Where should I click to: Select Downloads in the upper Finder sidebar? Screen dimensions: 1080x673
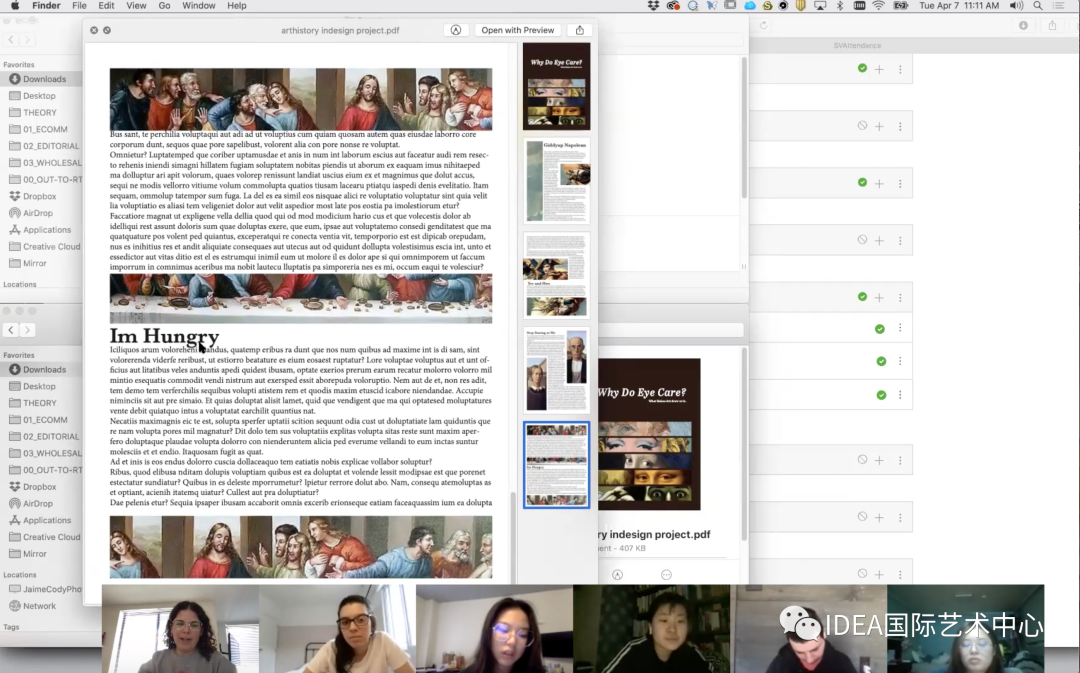(x=41, y=79)
